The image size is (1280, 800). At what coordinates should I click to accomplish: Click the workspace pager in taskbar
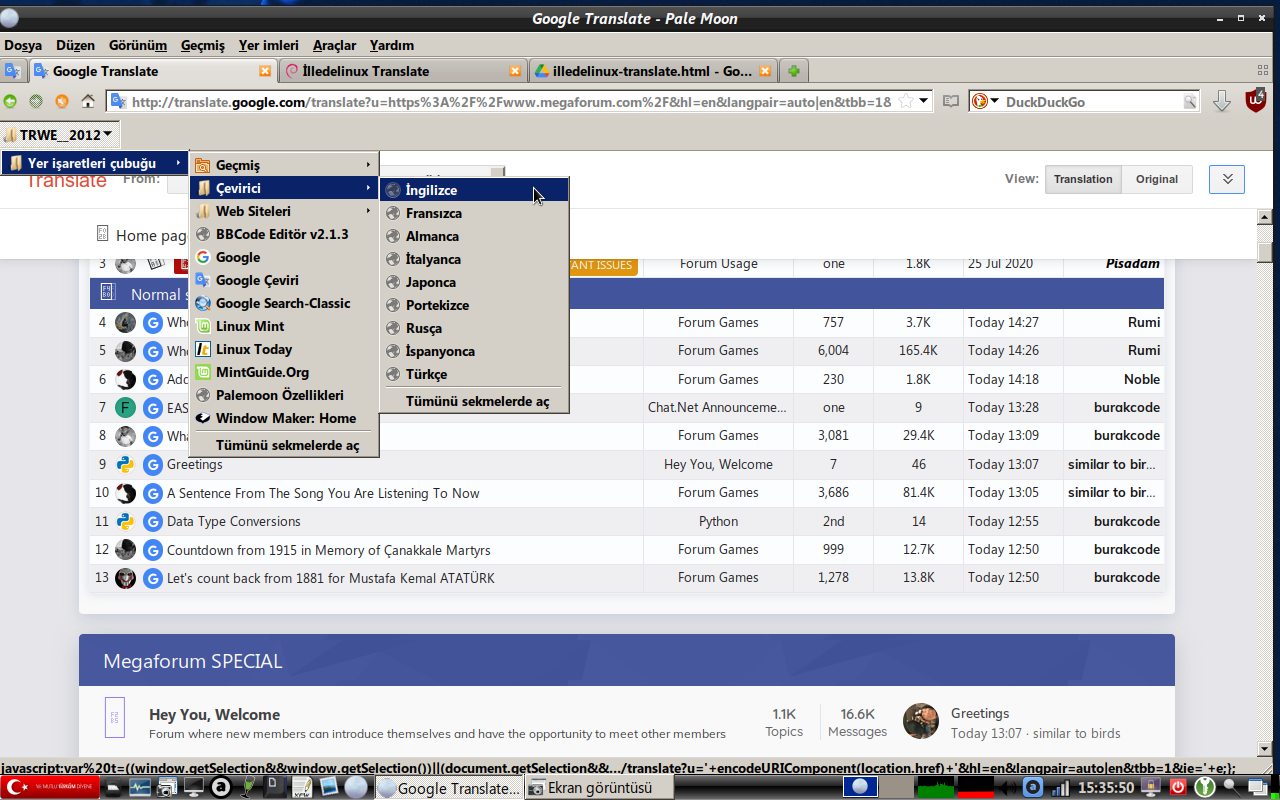point(860,788)
